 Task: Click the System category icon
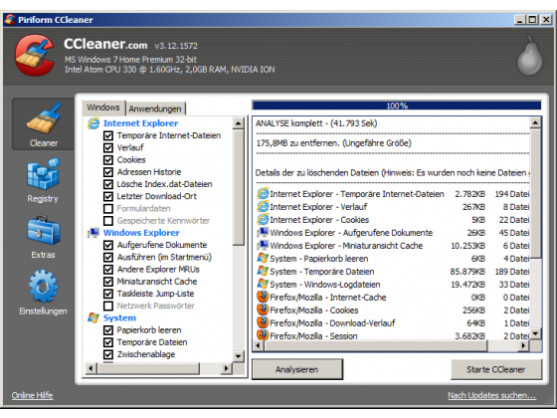click(x=93, y=318)
